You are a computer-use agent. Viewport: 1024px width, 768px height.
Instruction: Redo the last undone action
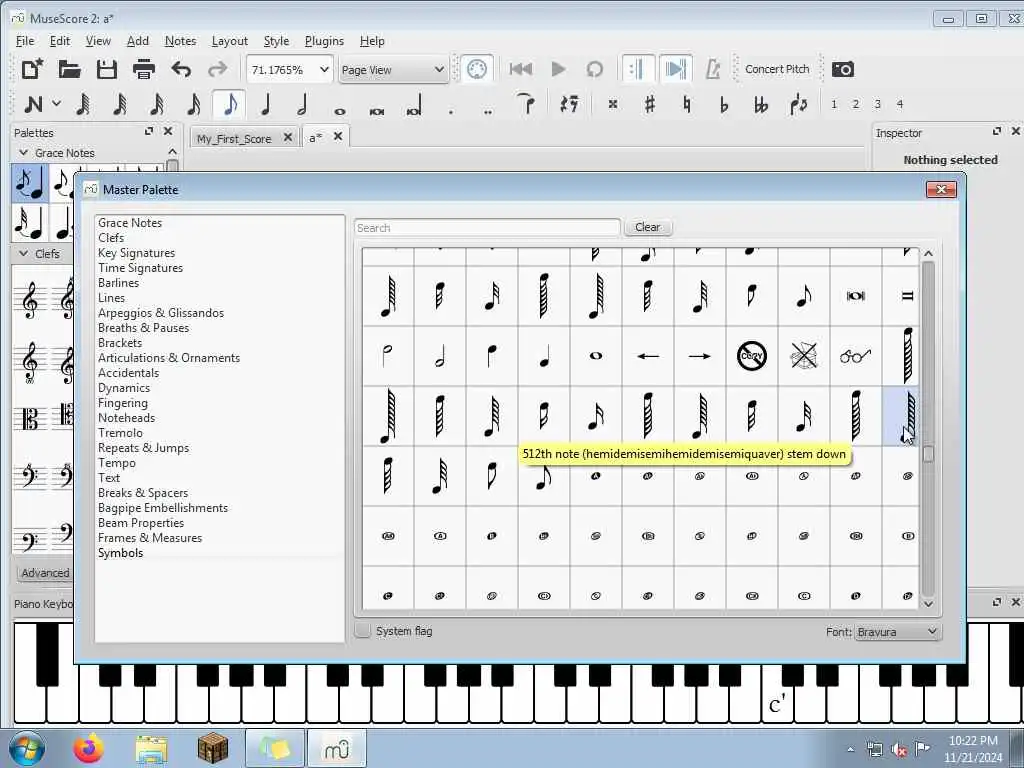[217, 69]
